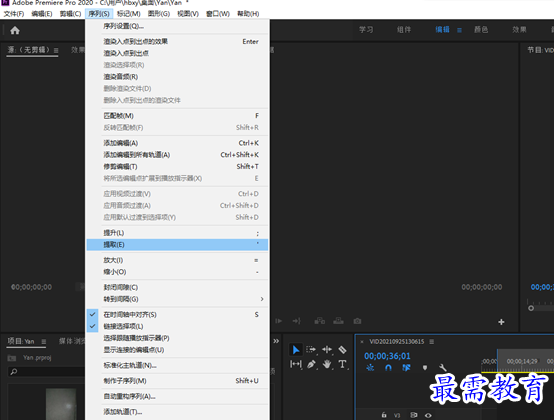554x420 pixels.
Task: Open the 标记(M) menu
Action: pos(129,14)
